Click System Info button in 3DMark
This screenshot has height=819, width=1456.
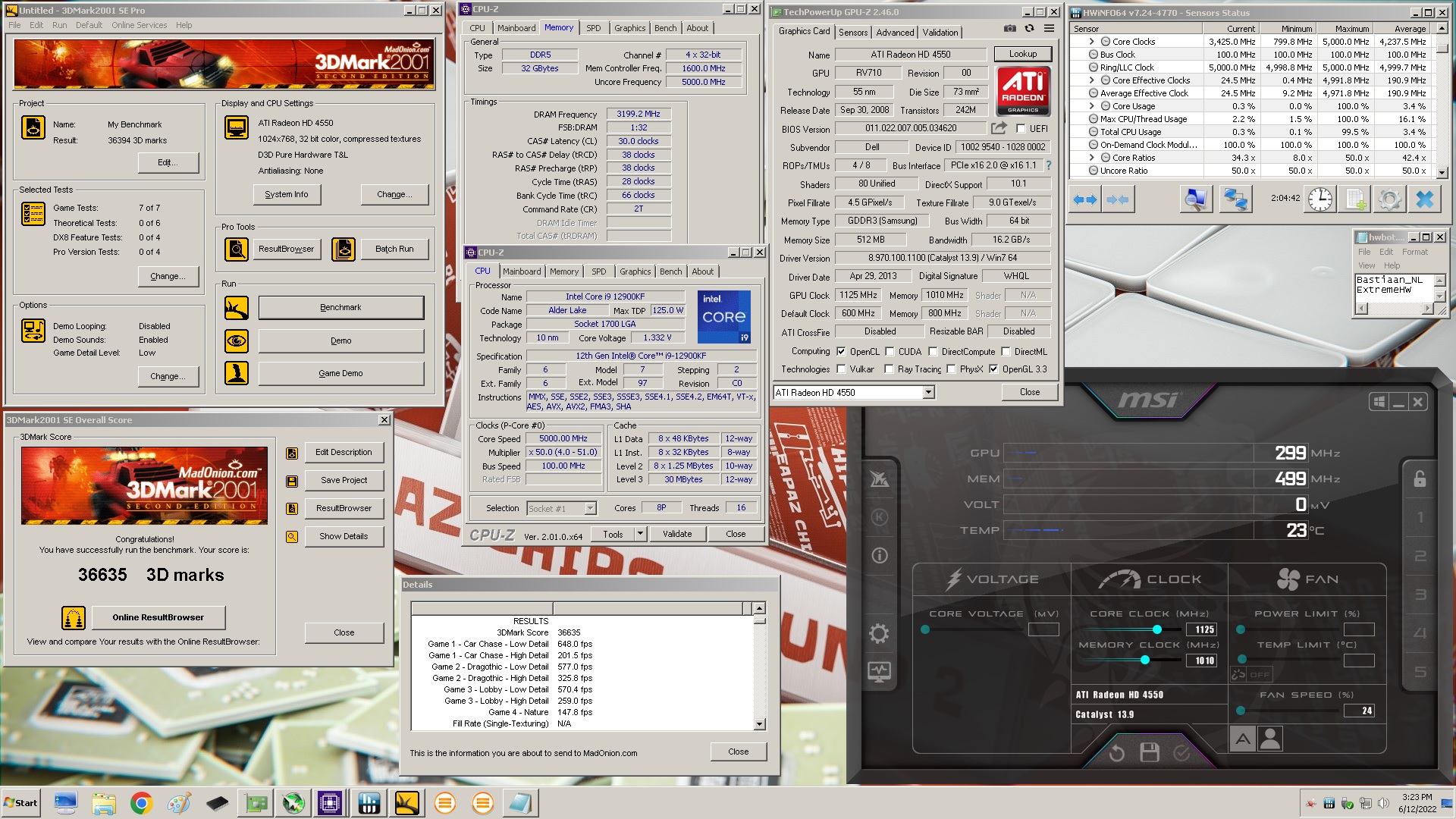287,194
